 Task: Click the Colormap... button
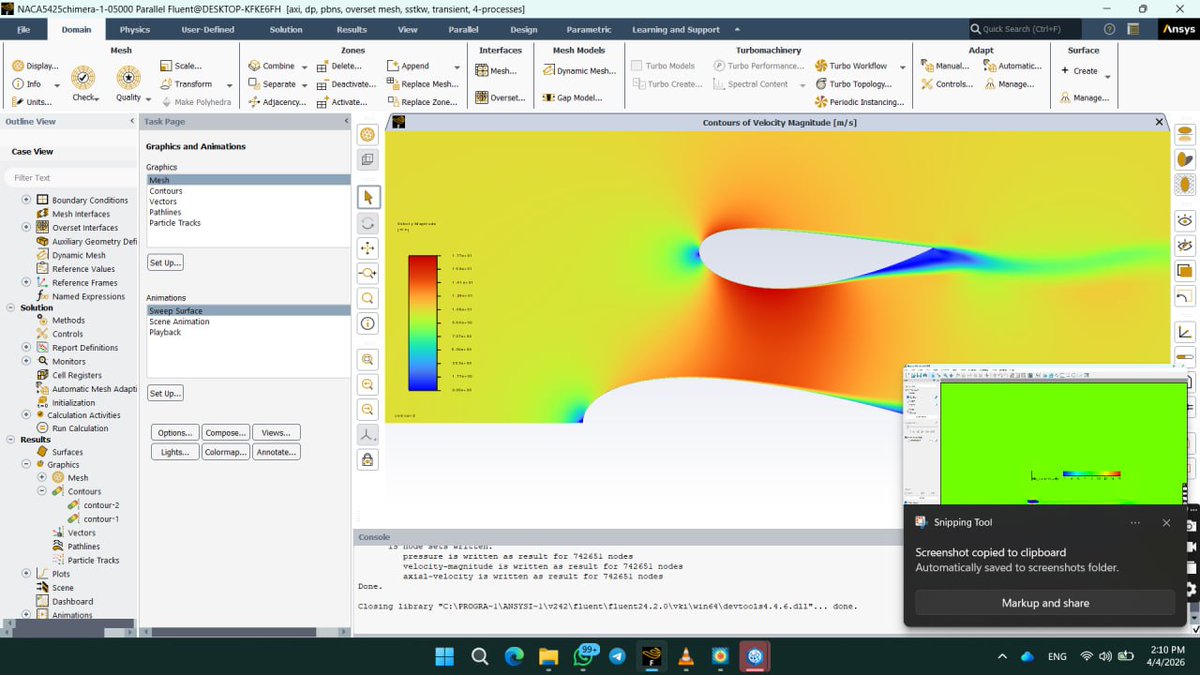tap(225, 452)
